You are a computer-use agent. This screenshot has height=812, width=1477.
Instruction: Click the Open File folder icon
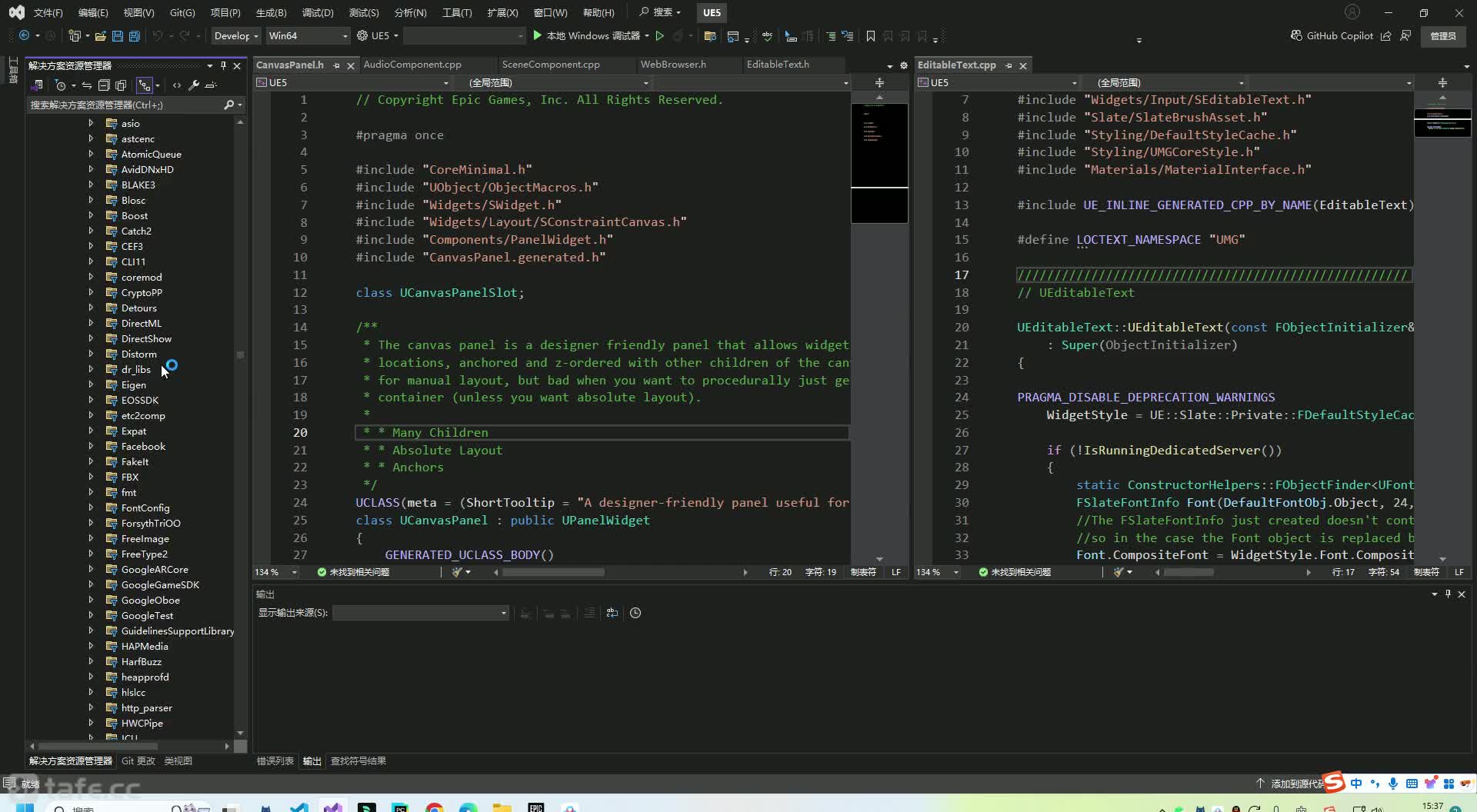(x=100, y=36)
